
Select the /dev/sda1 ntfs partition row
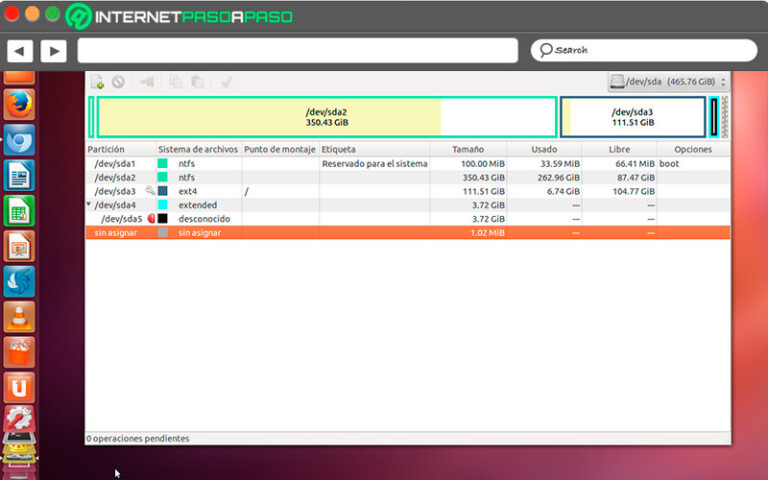[300, 163]
